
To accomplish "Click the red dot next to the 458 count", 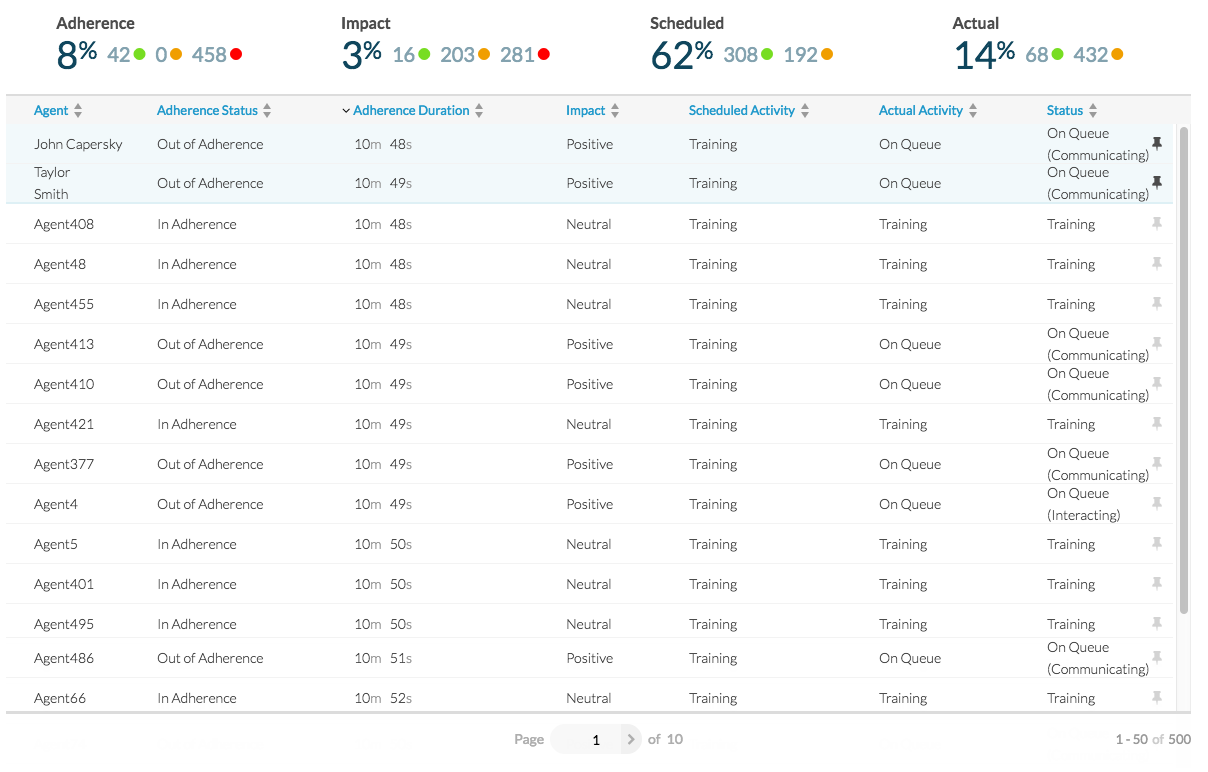I will pos(236,55).
